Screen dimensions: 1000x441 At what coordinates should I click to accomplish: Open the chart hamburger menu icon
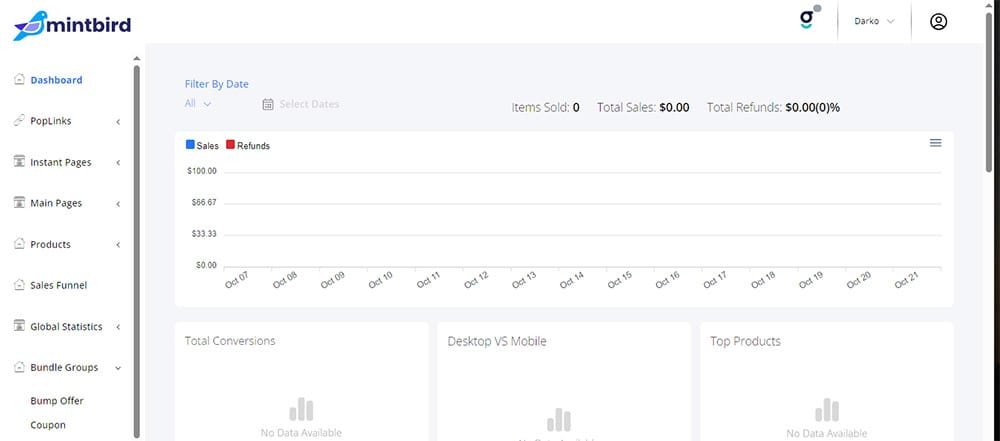[x=936, y=143]
